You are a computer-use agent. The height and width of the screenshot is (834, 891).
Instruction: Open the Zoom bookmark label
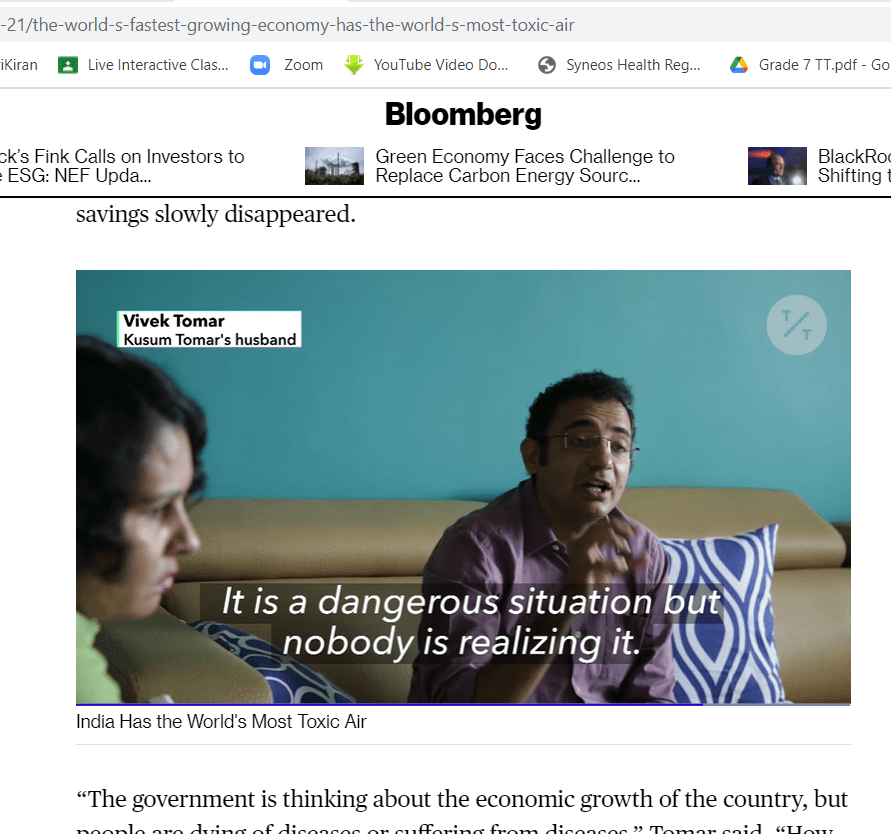point(303,65)
